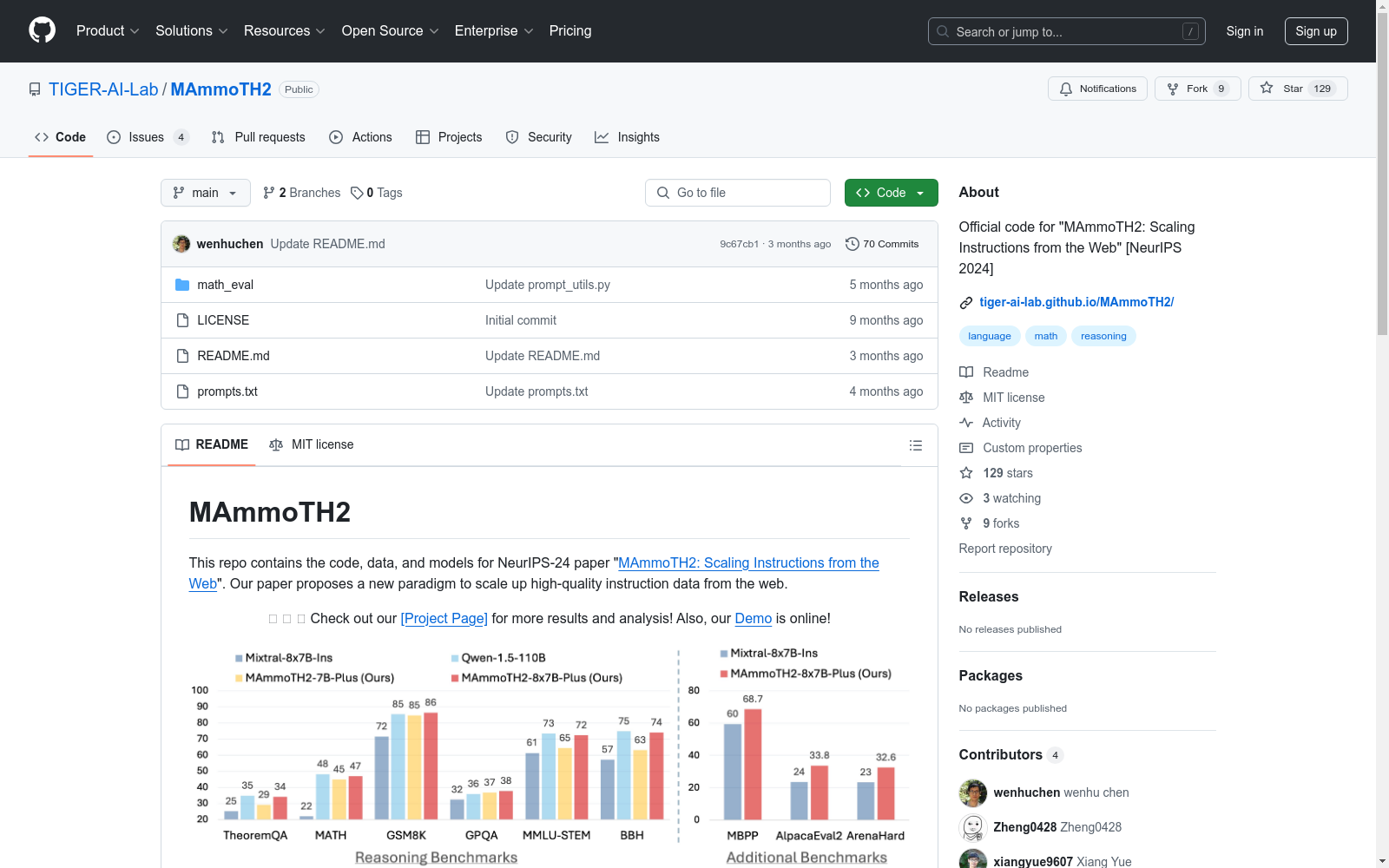Click Zheng0428 contributor avatar
This screenshot has width=1389, height=868.
[x=973, y=828]
